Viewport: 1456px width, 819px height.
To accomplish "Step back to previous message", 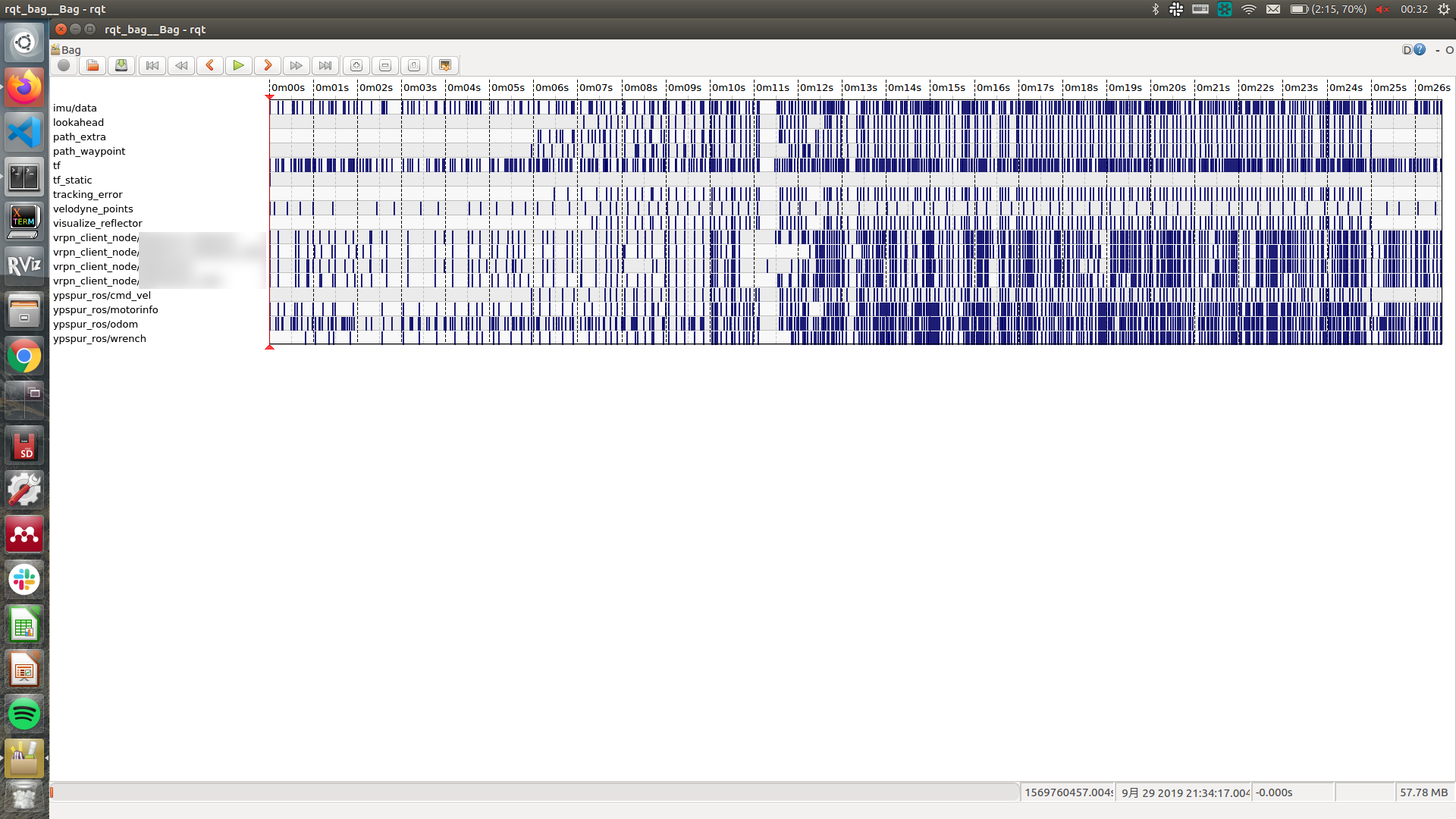I will 210,65.
